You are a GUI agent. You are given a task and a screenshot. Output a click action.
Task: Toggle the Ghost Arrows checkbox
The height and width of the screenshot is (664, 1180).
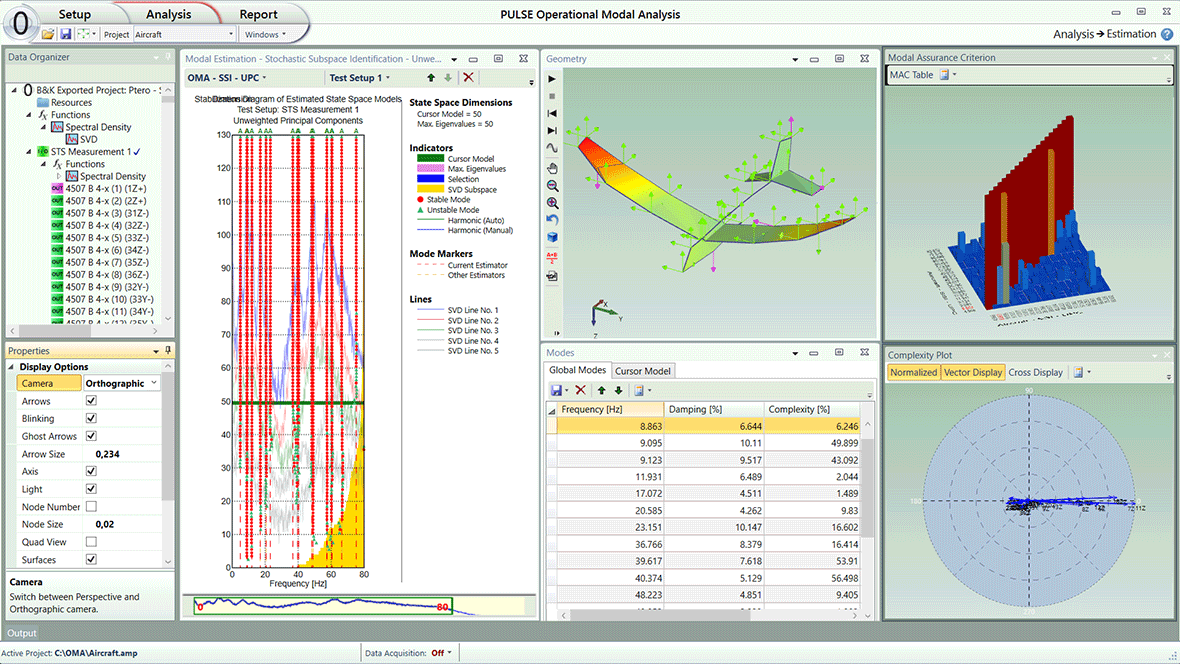92,436
